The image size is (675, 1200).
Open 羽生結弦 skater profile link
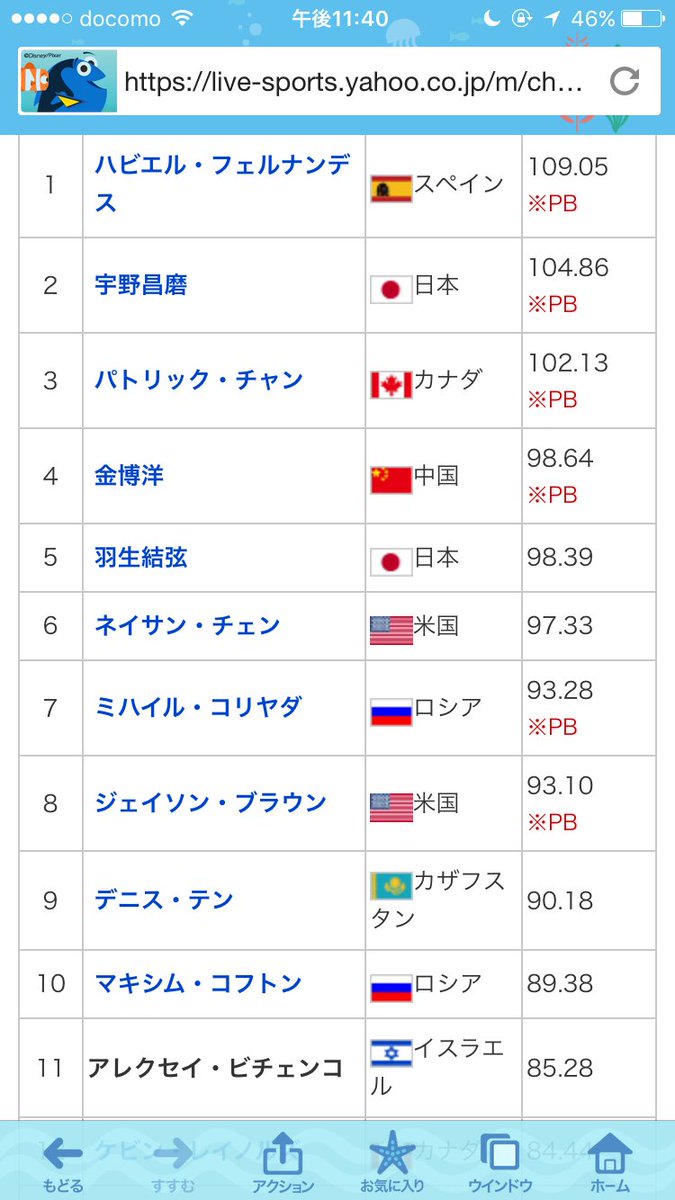coord(141,557)
